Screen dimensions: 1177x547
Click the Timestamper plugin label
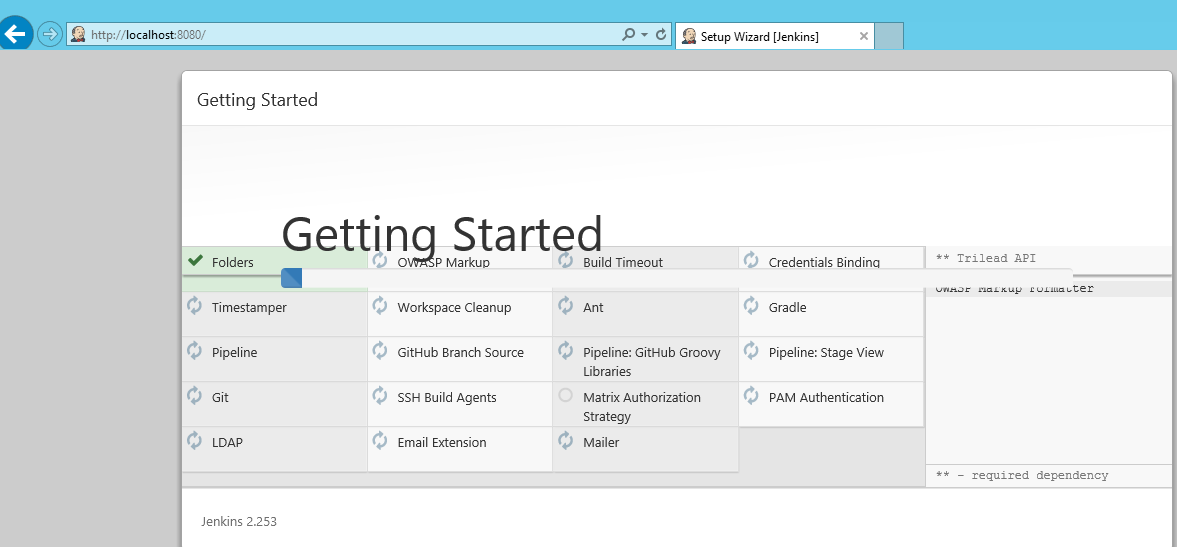tap(249, 308)
